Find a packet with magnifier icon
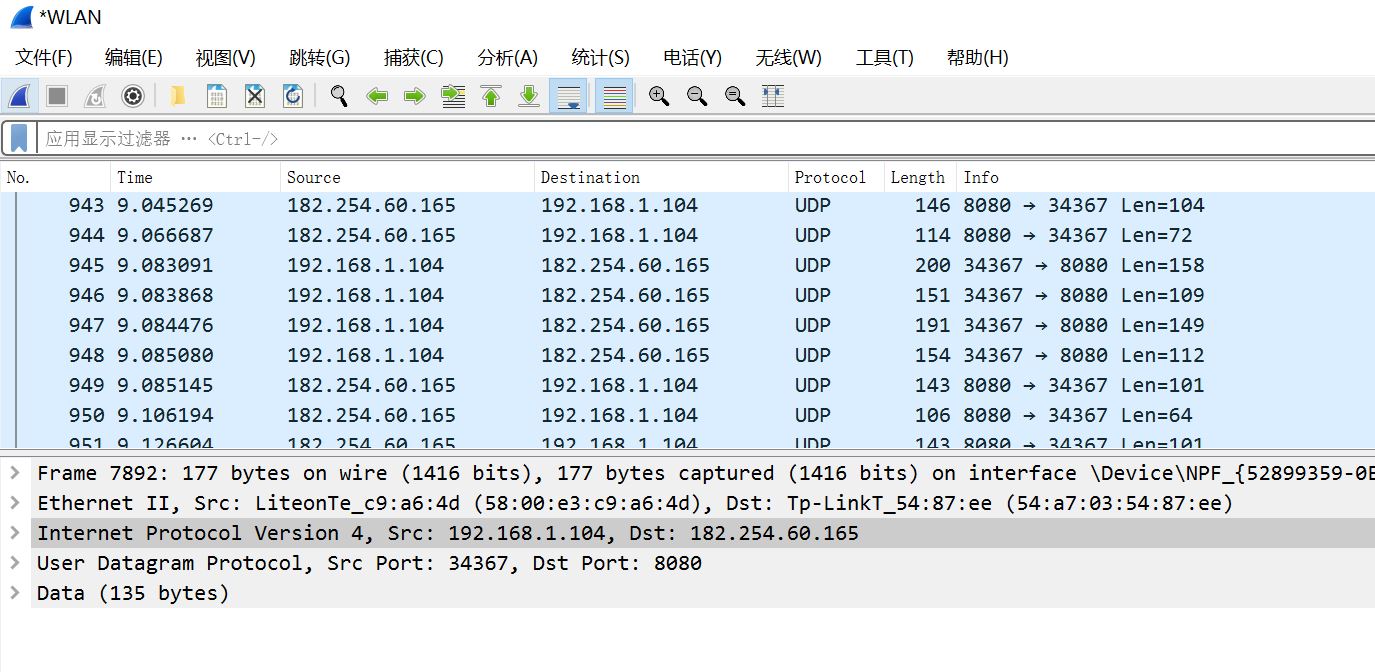This screenshot has width=1375, height=672. coord(339,96)
